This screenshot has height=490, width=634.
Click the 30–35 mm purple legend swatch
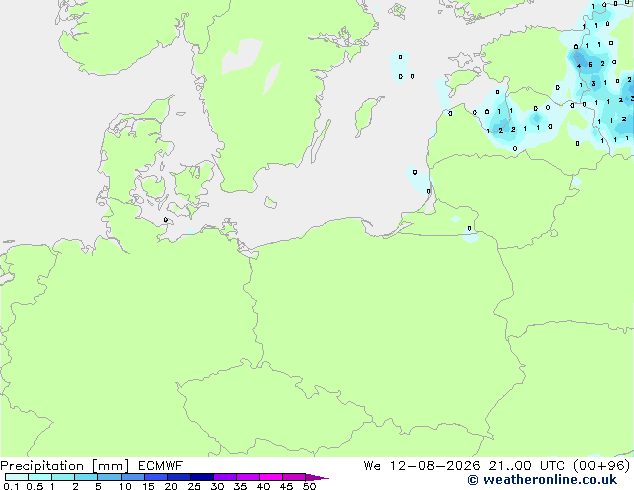[x=225, y=477]
